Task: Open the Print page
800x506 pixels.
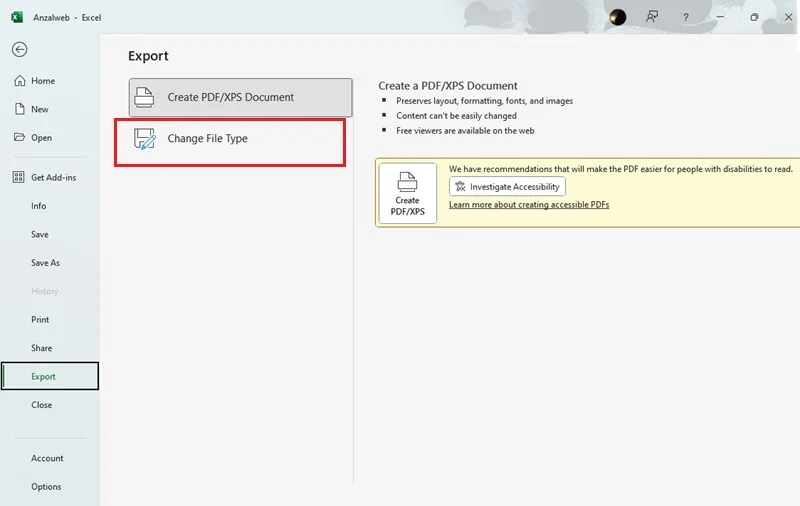Action: pos(40,320)
